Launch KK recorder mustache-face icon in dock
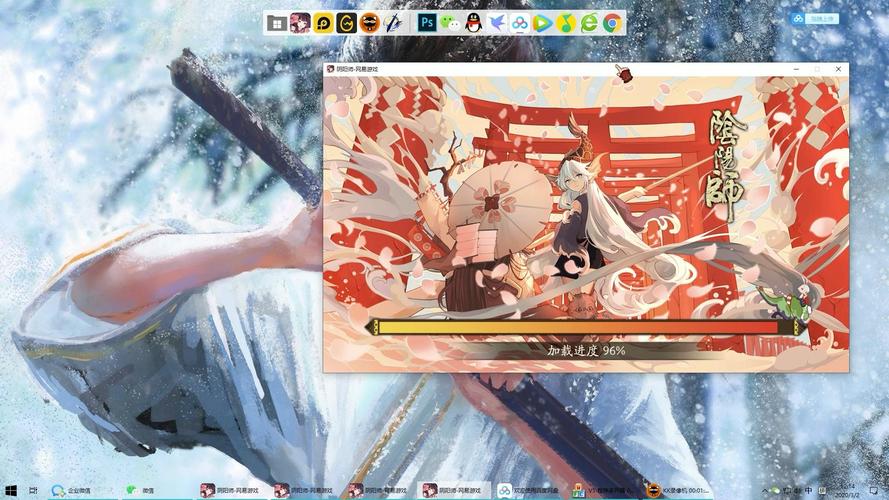 (370, 23)
